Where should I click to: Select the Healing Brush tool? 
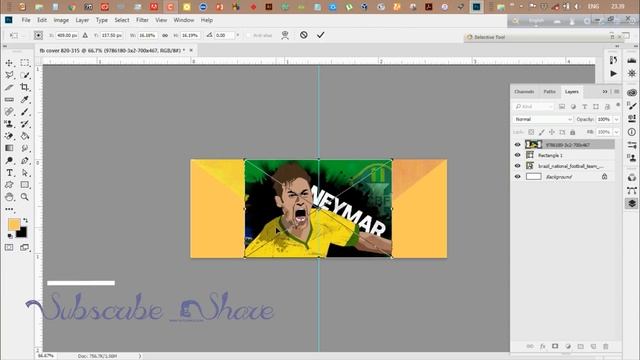click(x=9, y=111)
